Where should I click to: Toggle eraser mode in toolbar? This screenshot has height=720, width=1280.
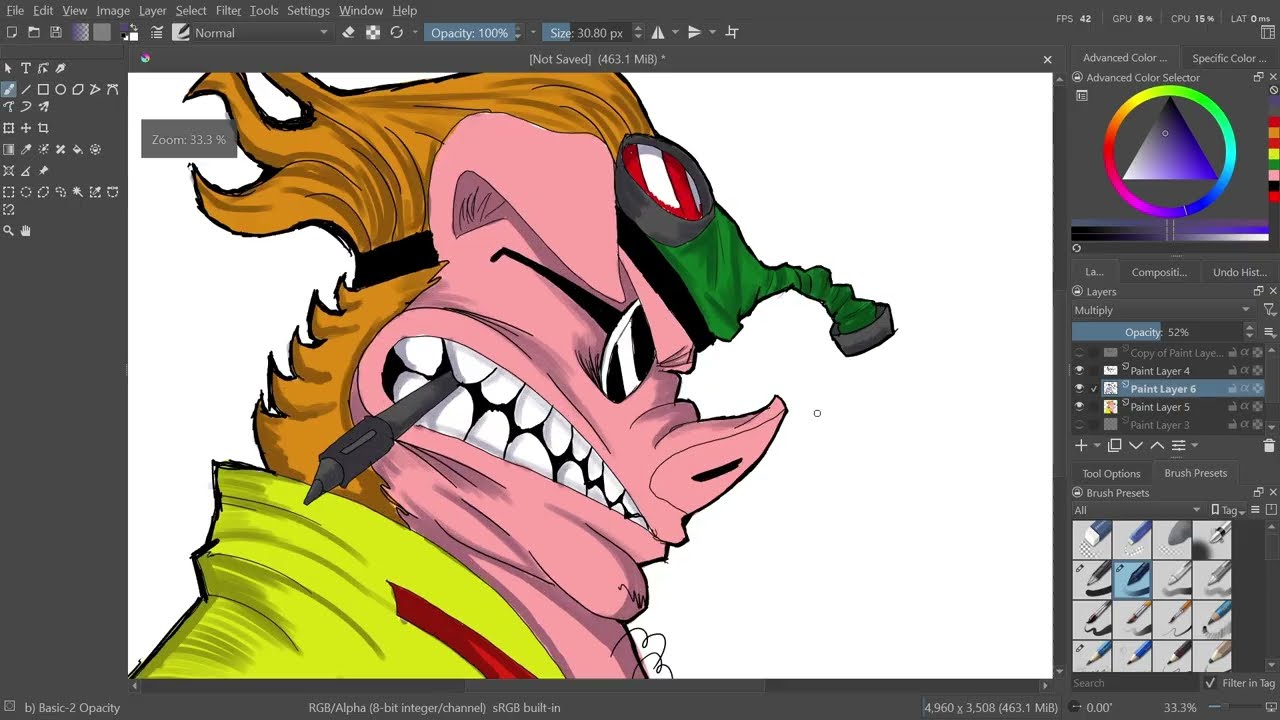tap(348, 33)
